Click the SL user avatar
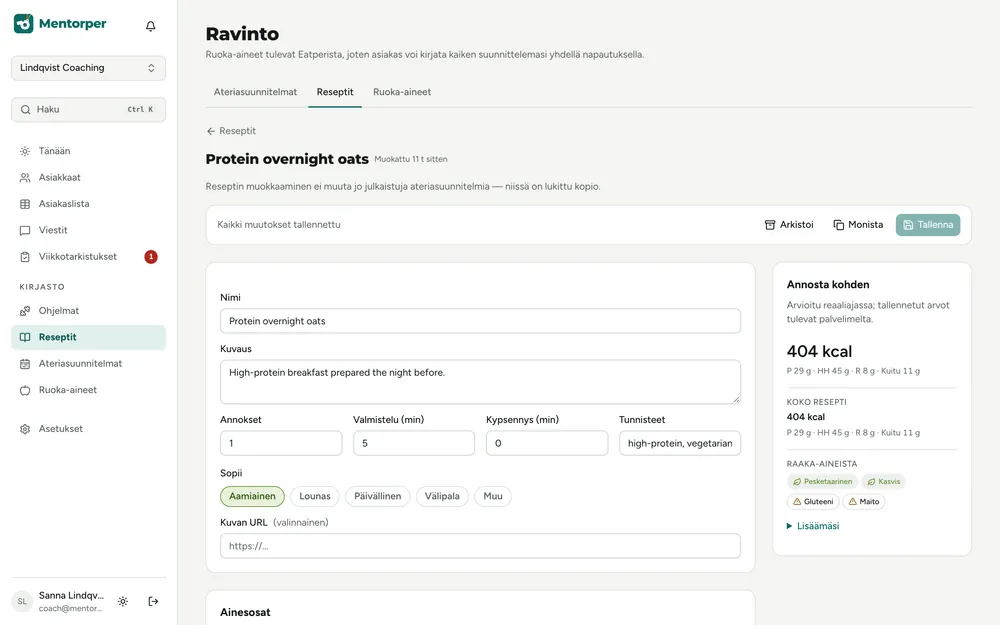The width and height of the screenshot is (1000, 625). 22,601
